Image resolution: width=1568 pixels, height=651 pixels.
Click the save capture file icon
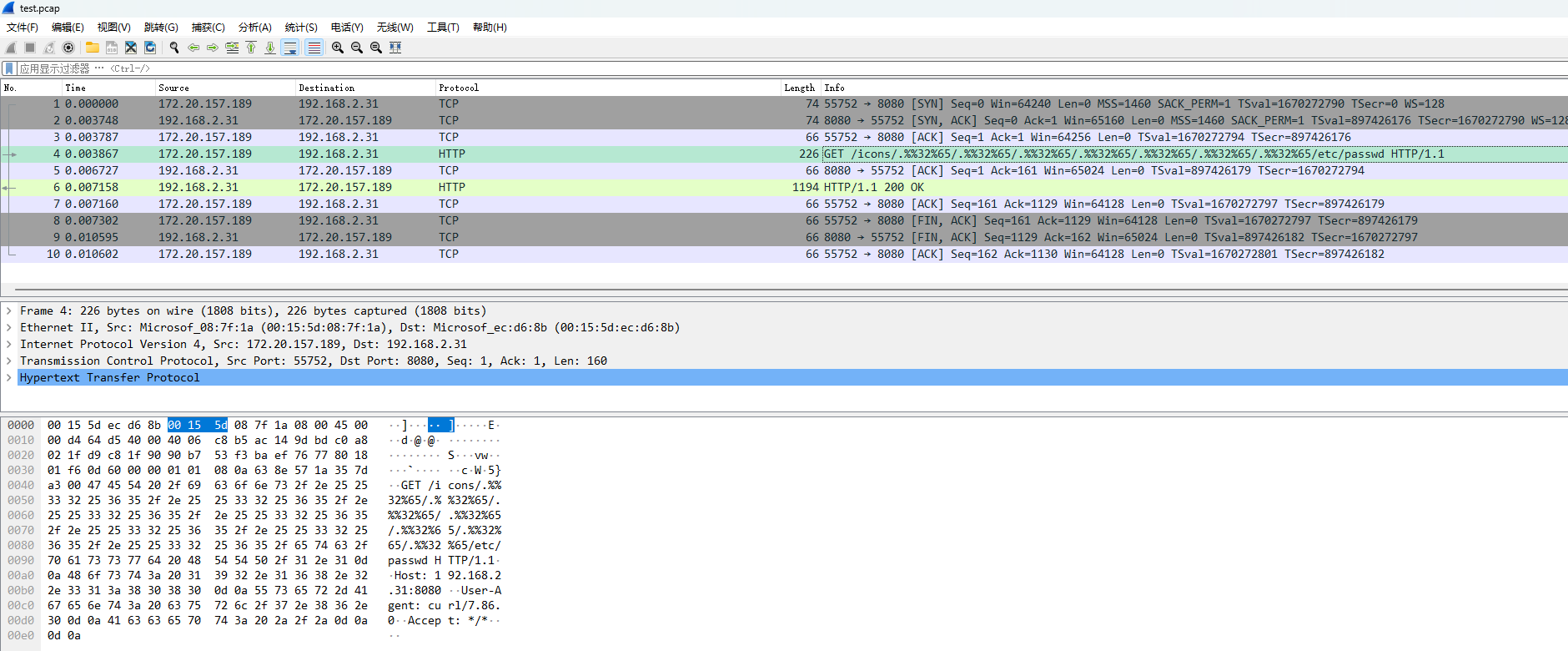(x=112, y=48)
